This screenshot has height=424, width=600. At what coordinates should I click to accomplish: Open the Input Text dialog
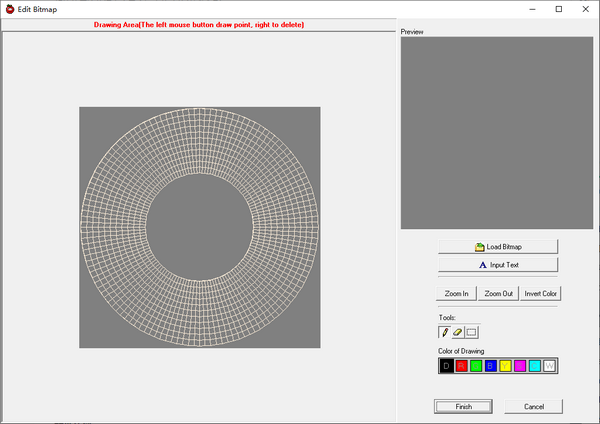pyautogui.click(x=497, y=265)
